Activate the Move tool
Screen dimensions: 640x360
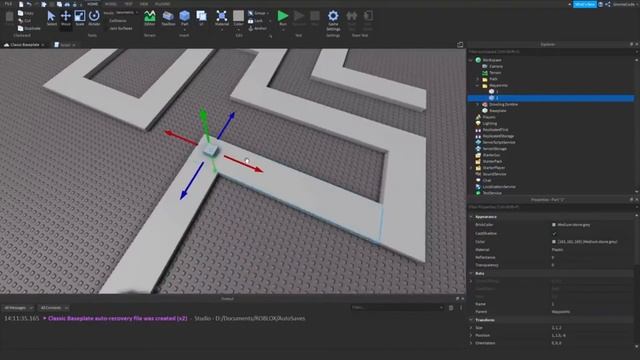coord(65,17)
